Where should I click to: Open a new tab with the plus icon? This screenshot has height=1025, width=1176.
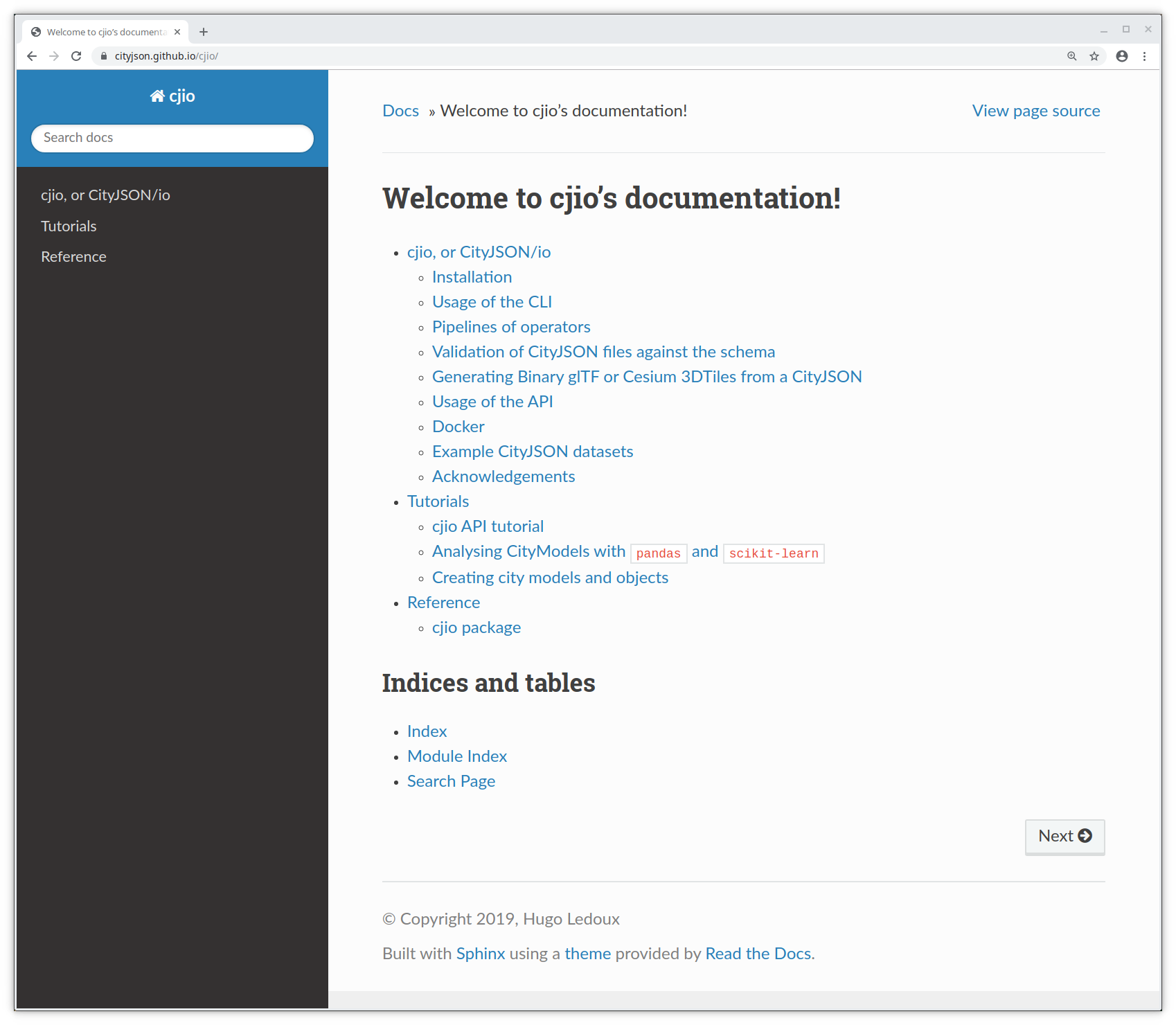click(204, 32)
